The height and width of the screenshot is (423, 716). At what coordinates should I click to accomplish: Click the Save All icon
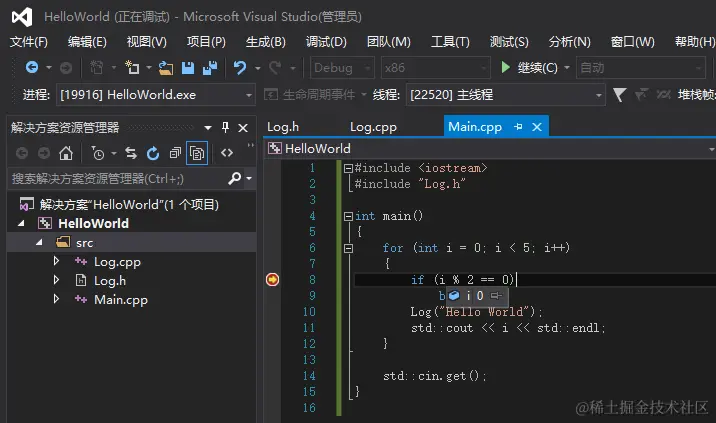click(210, 68)
